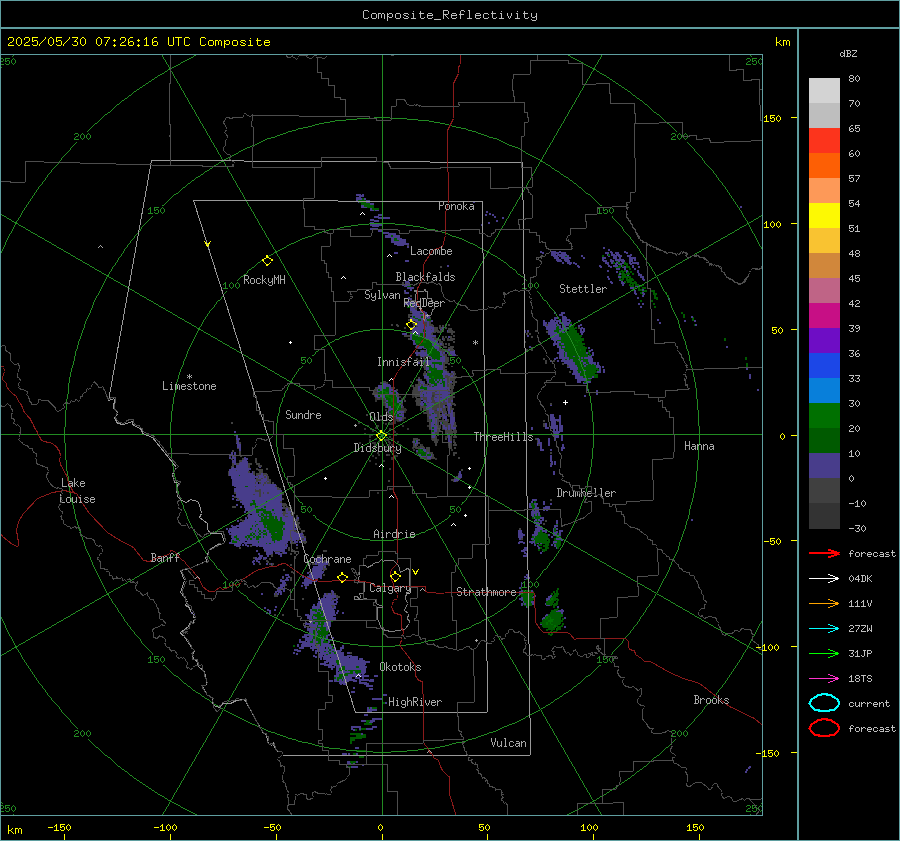The width and height of the screenshot is (900, 841).
Task: Click the cyan current ellipse icon
Action: [x=824, y=703]
